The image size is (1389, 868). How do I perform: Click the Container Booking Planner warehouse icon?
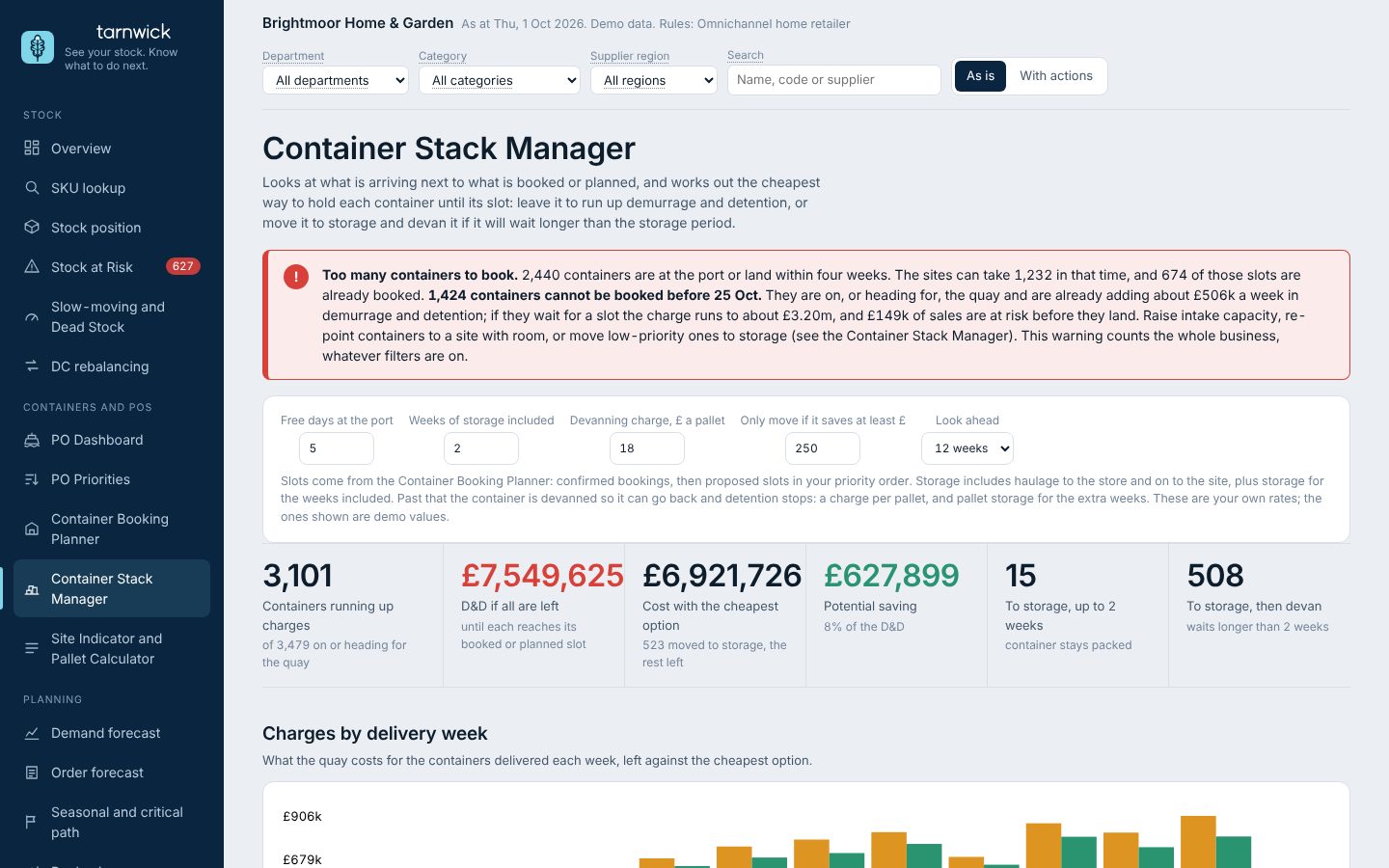click(x=32, y=529)
